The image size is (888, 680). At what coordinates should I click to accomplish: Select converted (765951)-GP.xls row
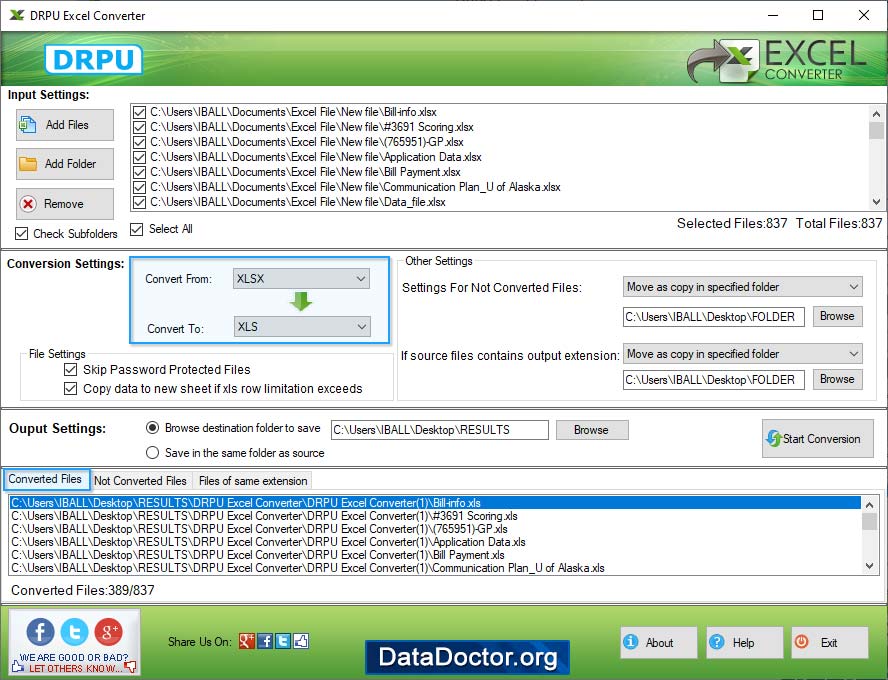(x=435, y=529)
